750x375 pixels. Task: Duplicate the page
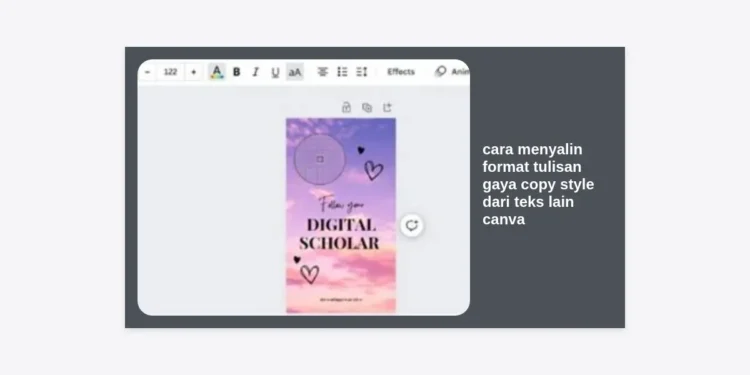367,108
